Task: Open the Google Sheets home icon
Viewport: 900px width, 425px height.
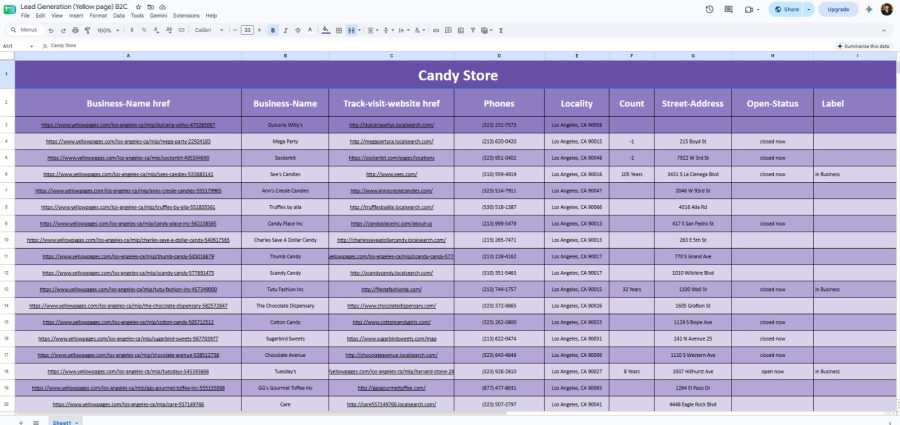Action: tap(10, 10)
